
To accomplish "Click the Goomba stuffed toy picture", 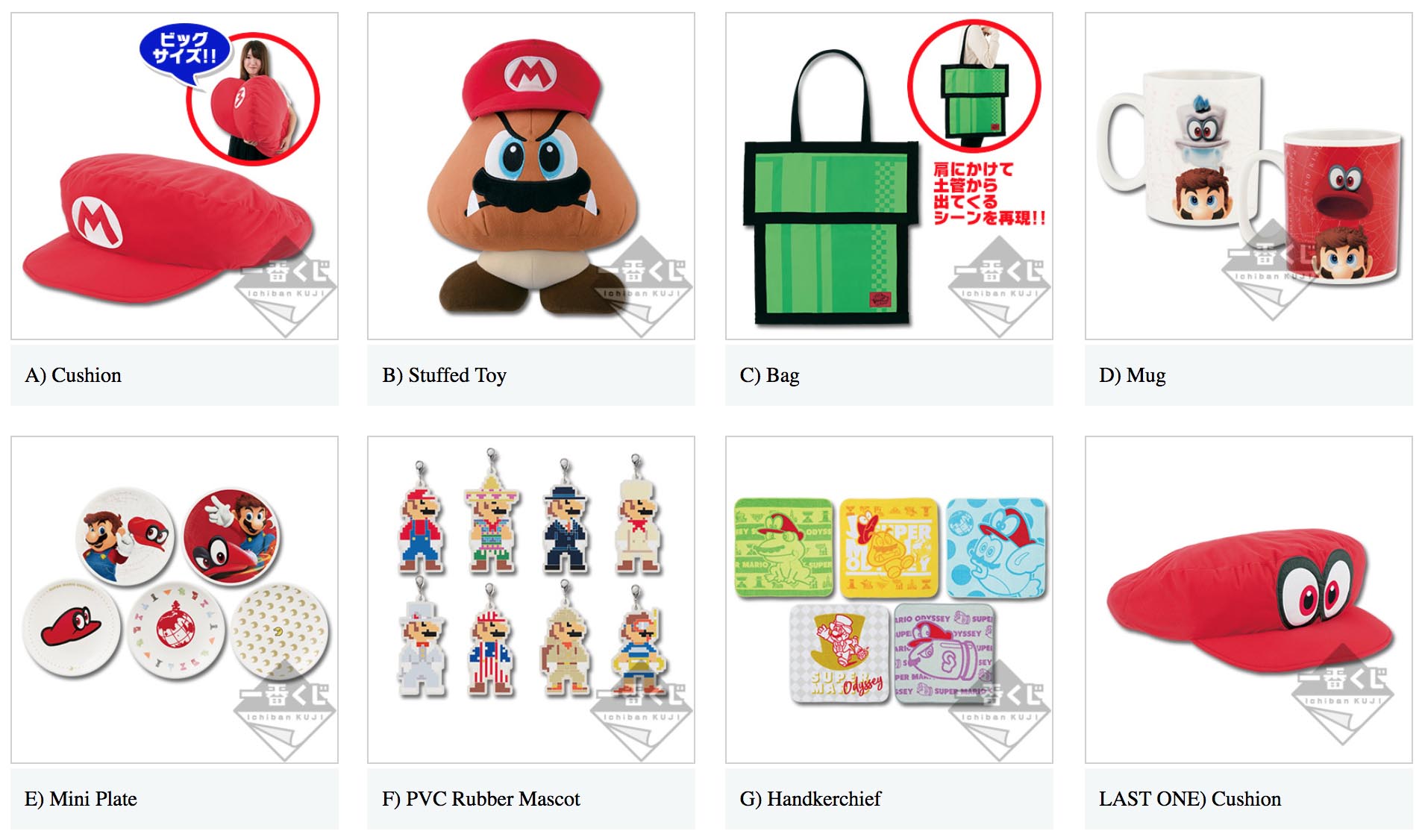I will [x=531, y=176].
